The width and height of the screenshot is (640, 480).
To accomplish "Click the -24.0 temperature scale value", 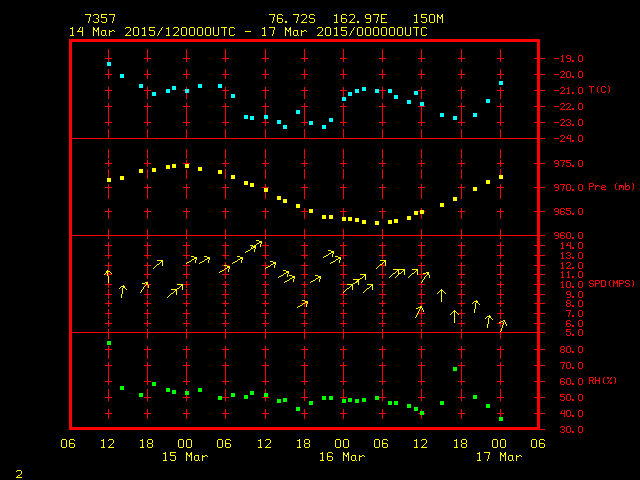I will pyautogui.click(x=568, y=139).
